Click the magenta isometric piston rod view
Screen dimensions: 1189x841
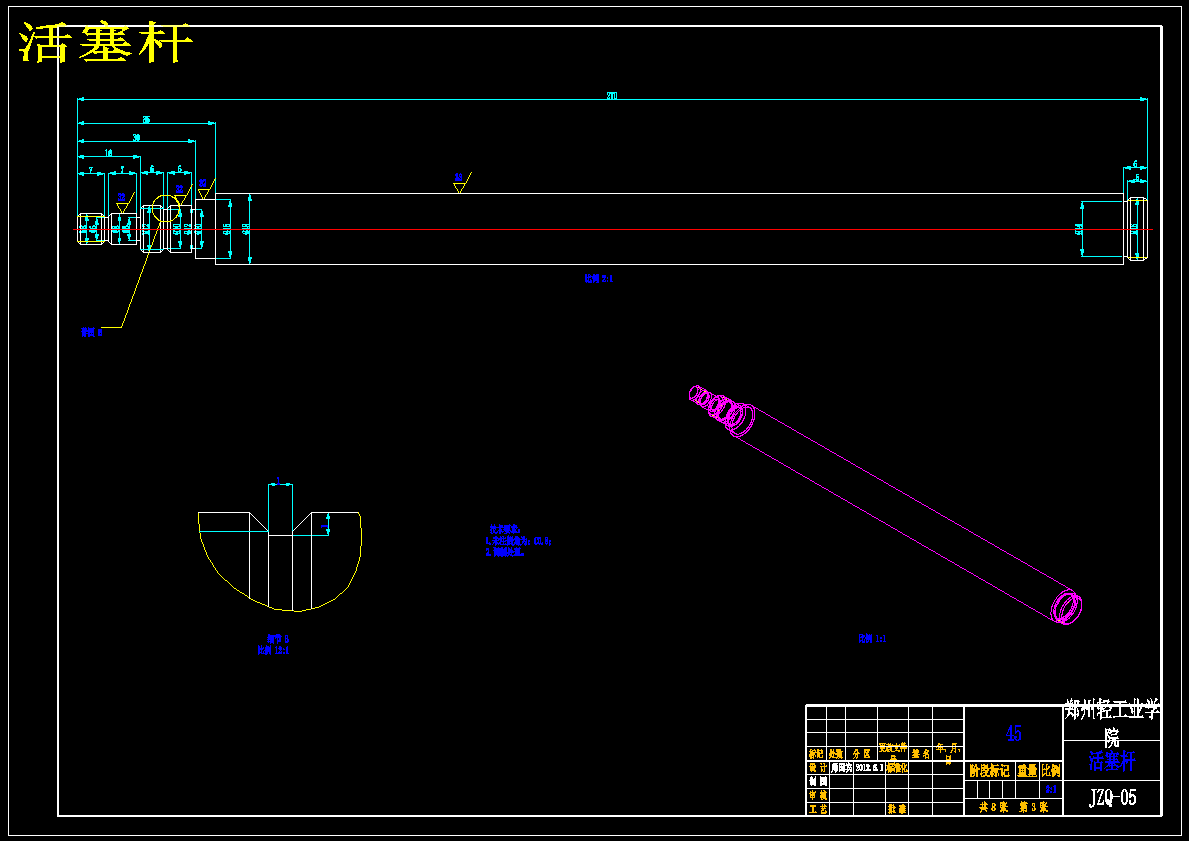885,504
